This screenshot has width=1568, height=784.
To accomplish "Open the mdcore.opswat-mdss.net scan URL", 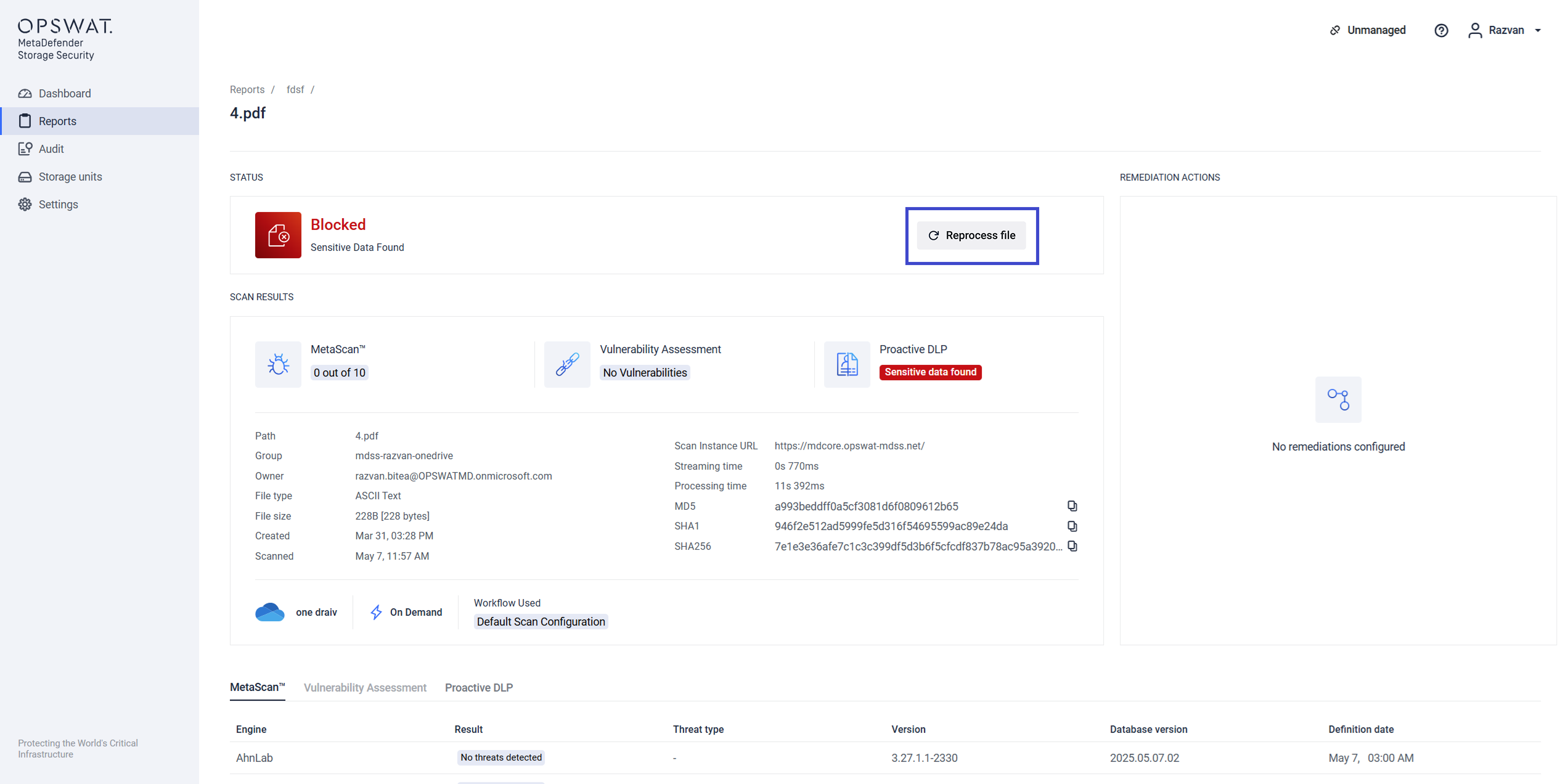I will point(849,446).
